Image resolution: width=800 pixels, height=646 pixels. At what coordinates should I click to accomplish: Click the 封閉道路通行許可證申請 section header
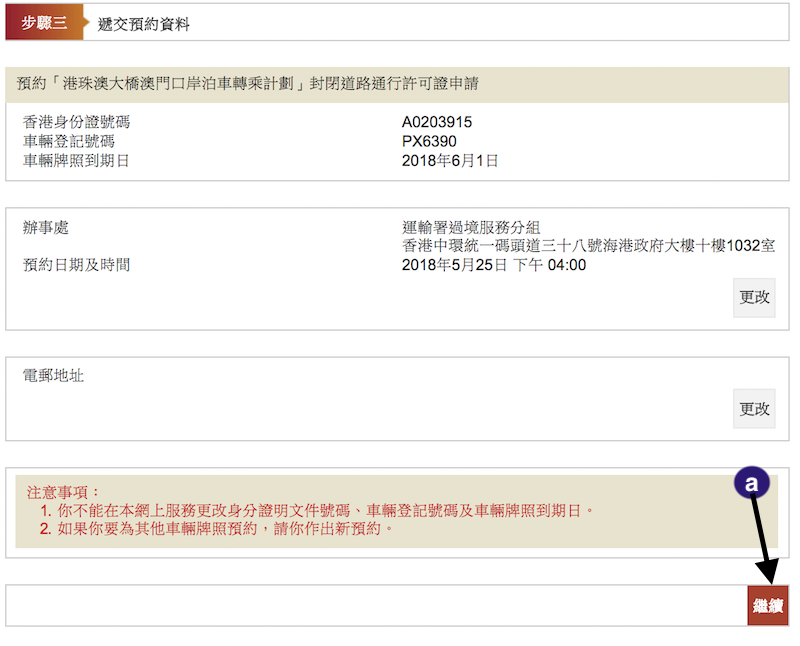(x=247, y=84)
